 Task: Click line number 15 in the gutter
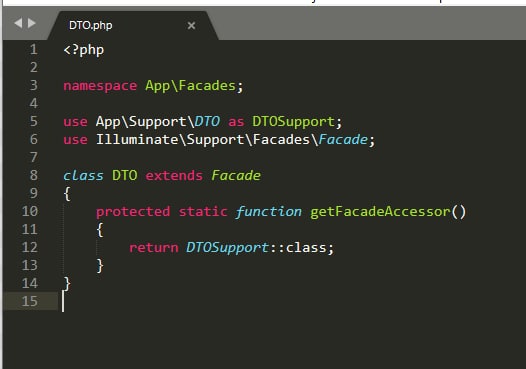[30, 301]
